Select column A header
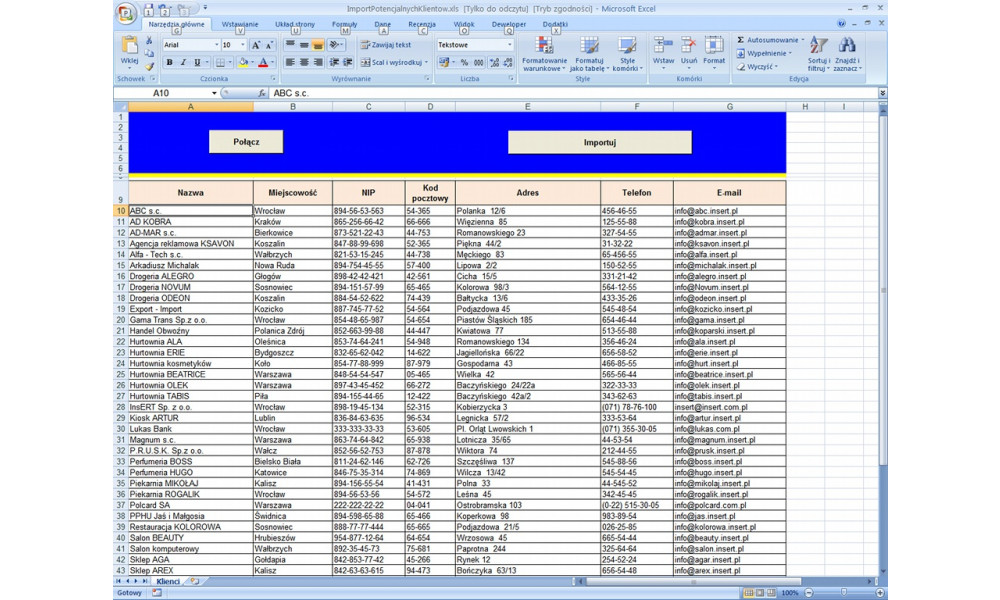The image size is (1000, 600). click(191, 106)
